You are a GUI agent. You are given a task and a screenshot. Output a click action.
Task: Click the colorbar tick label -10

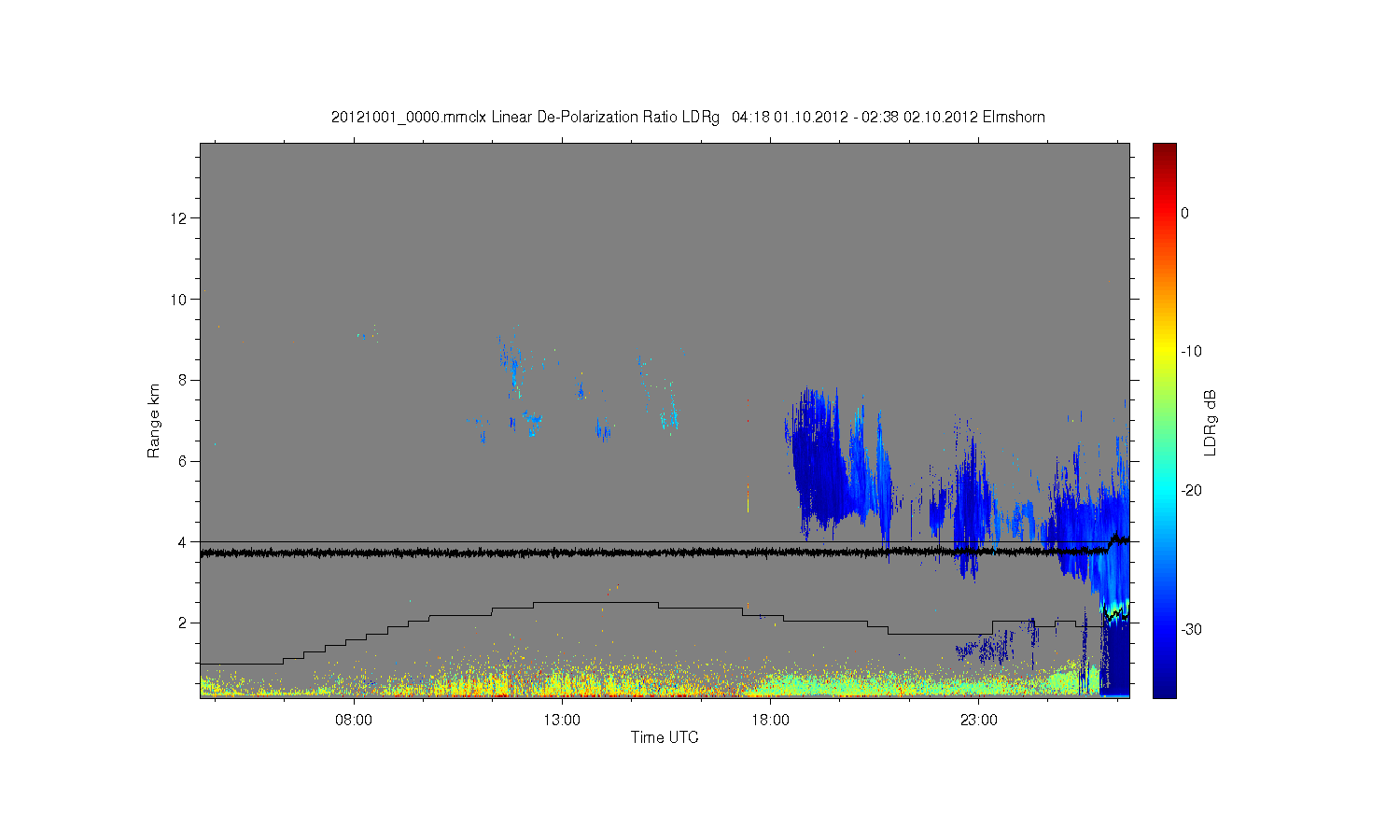click(1191, 352)
